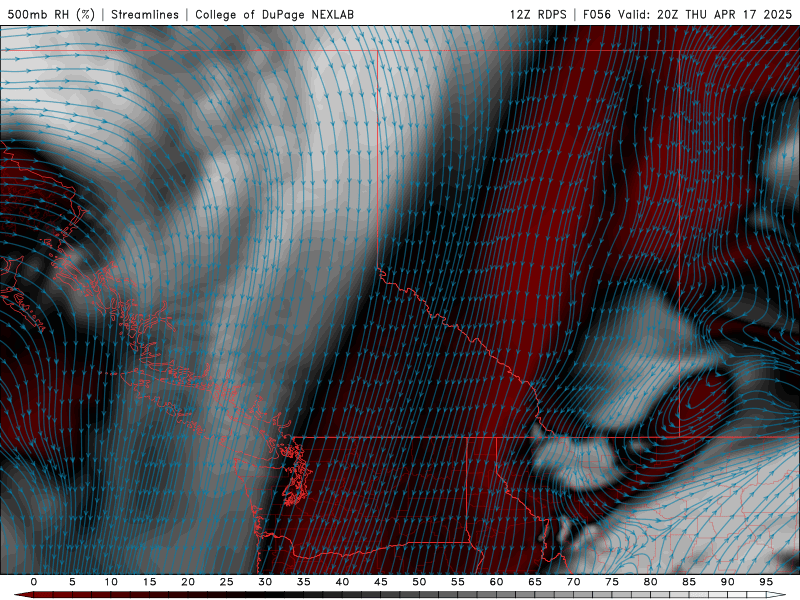
Task: Click the '12Z RDPS' model run label
Action: (x=538, y=14)
